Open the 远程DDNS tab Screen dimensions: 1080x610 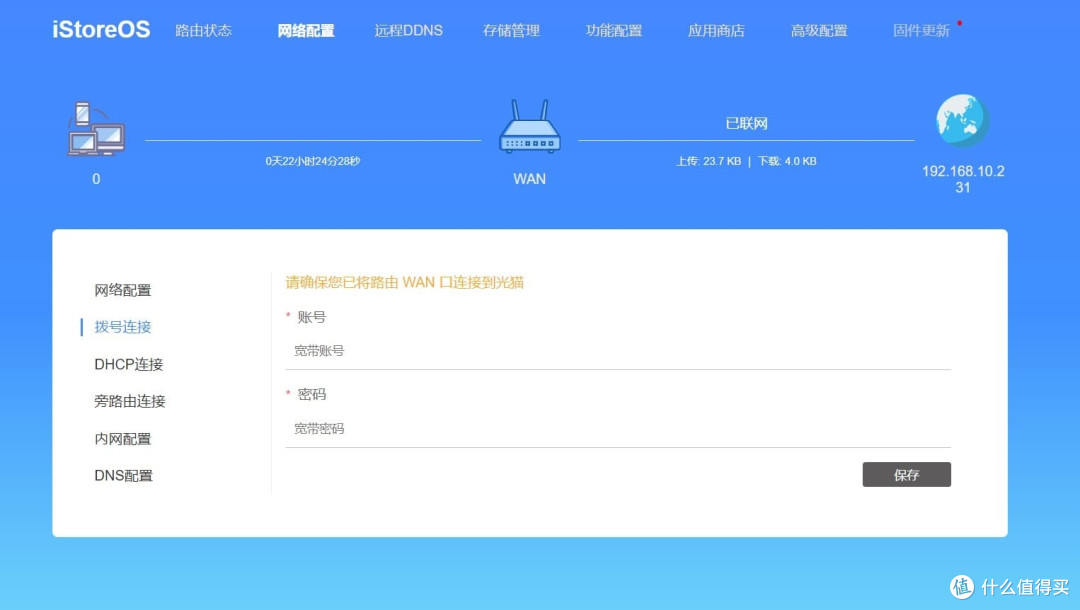click(x=408, y=30)
